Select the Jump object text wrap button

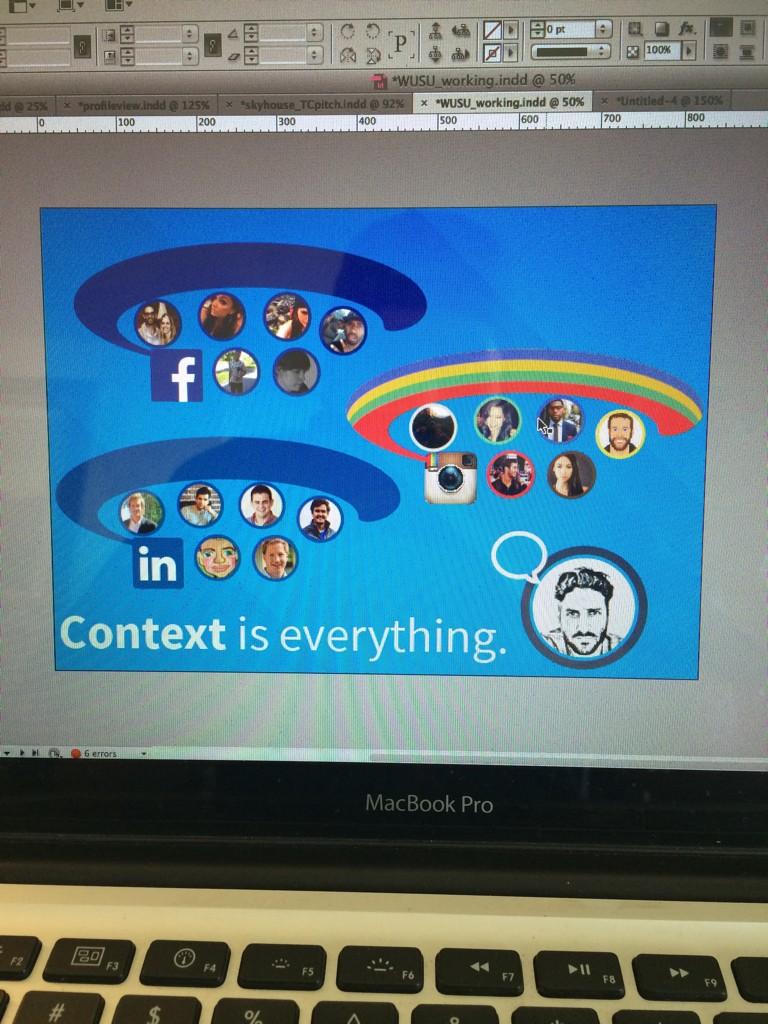pyautogui.click(x=746, y=51)
